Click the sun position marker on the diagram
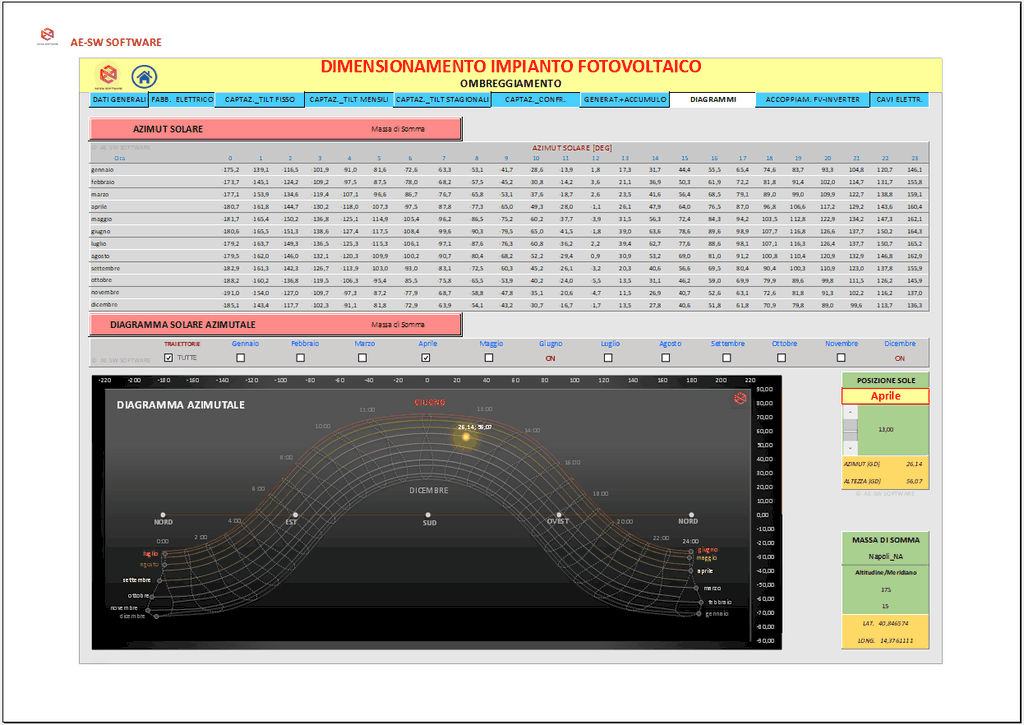 pyautogui.click(x=466, y=437)
